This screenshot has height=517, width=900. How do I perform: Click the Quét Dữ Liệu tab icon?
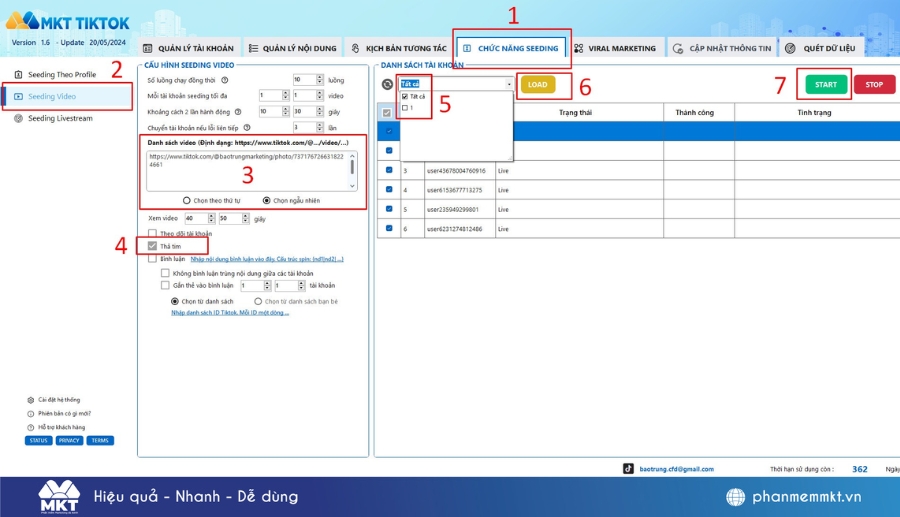click(790, 48)
